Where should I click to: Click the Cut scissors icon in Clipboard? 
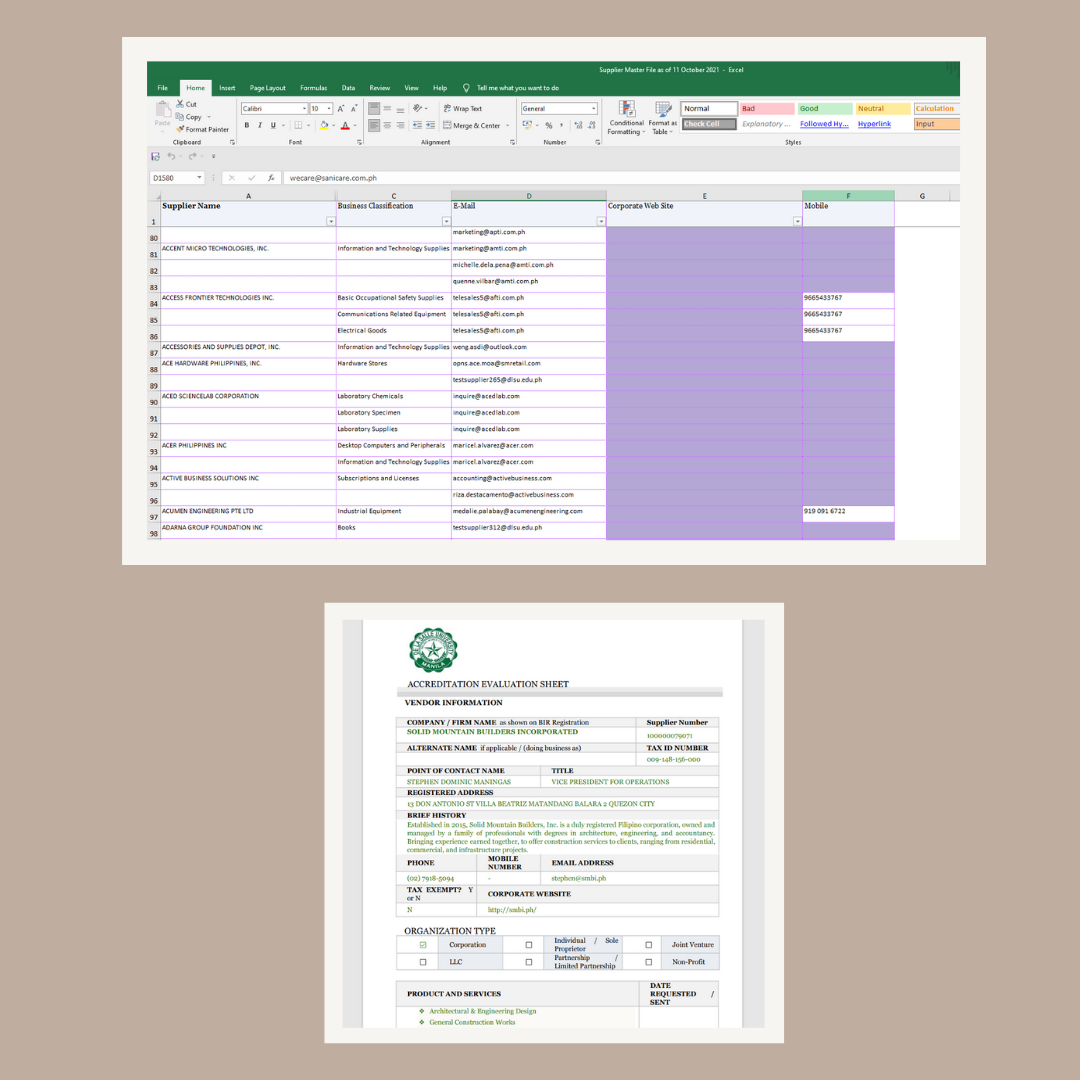click(180, 104)
